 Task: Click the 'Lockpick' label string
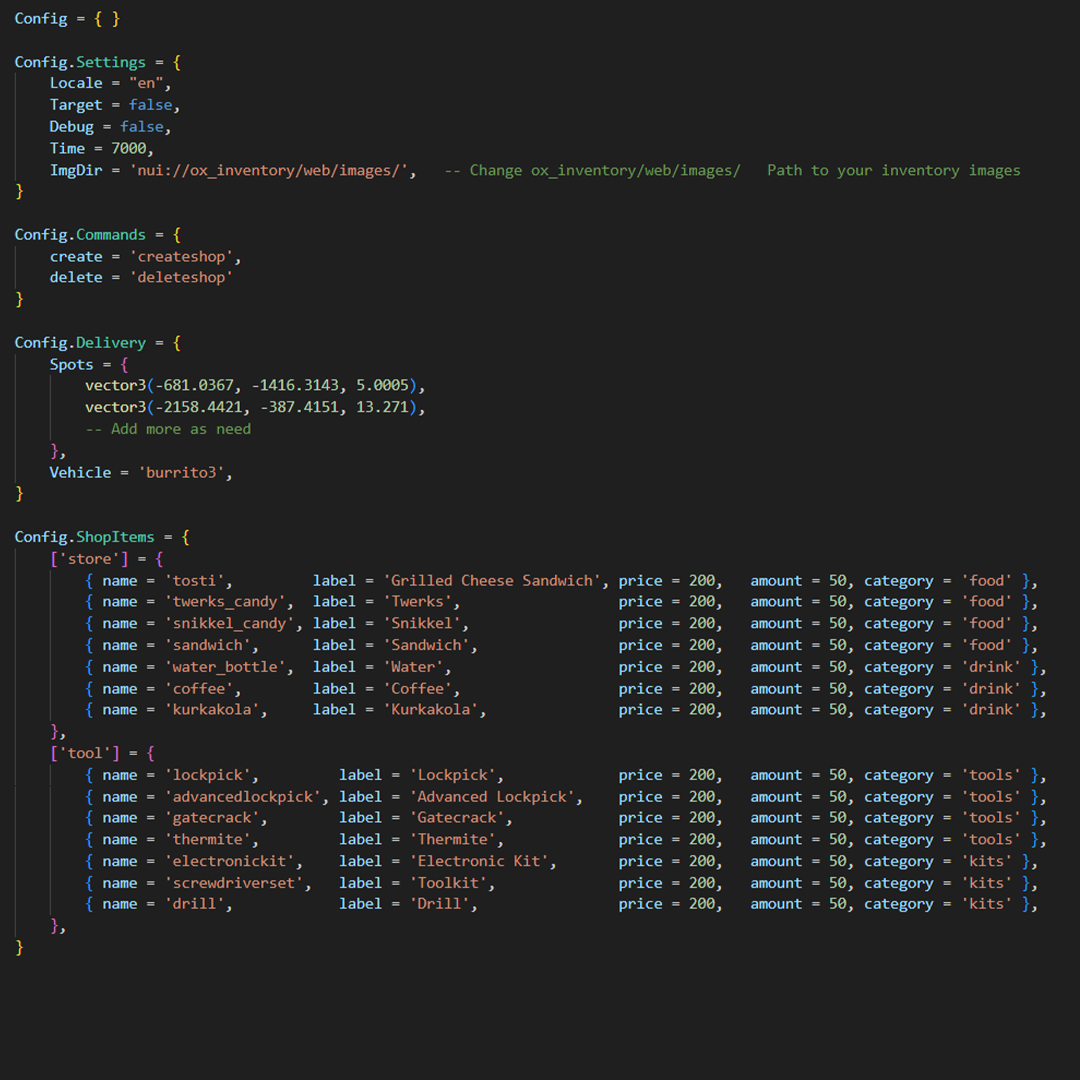(453, 775)
